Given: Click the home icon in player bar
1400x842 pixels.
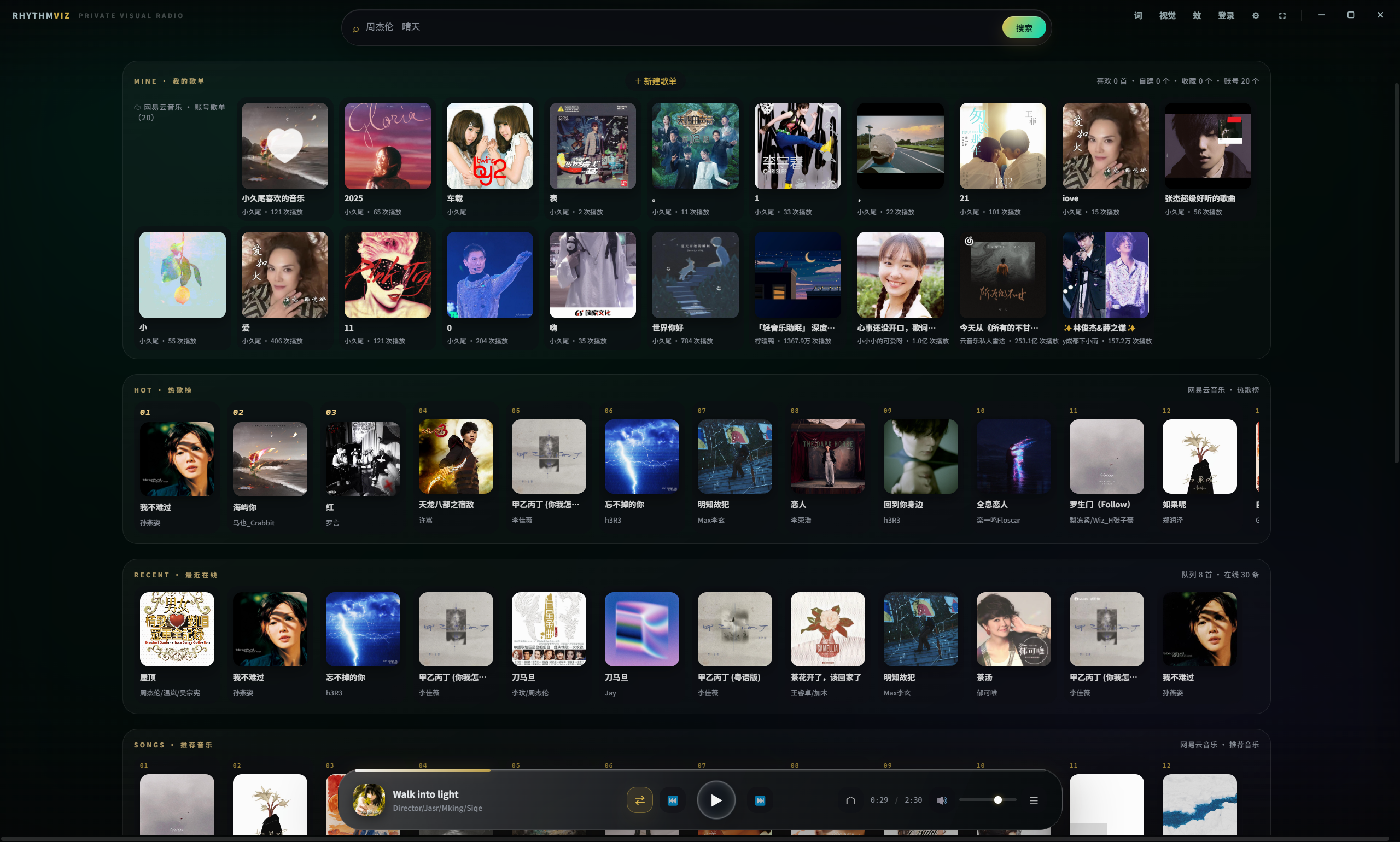Looking at the screenshot, I should pyautogui.click(x=850, y=800).
